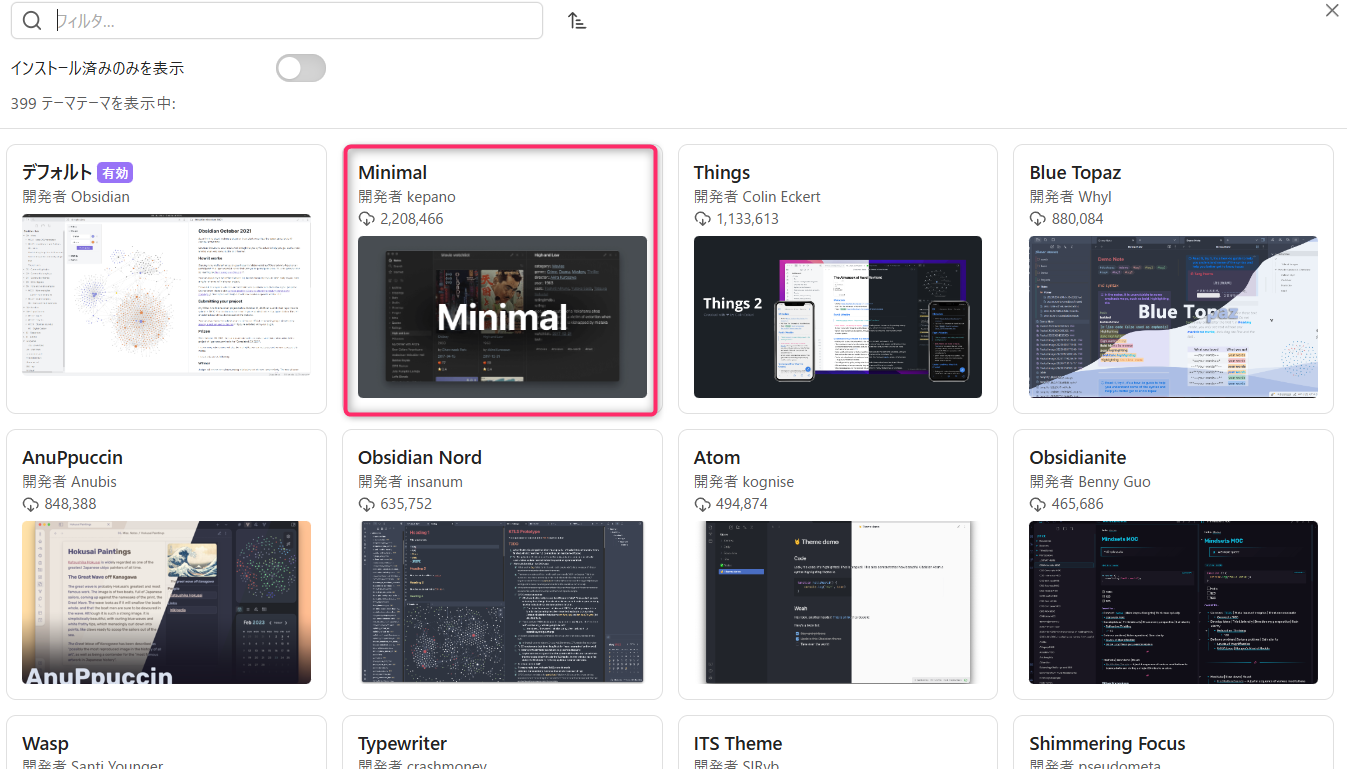Image resolution: width=1347 pixels, height=769 pixels.
Task: Click the download icon beside 848,388
Action: [31, 504]
